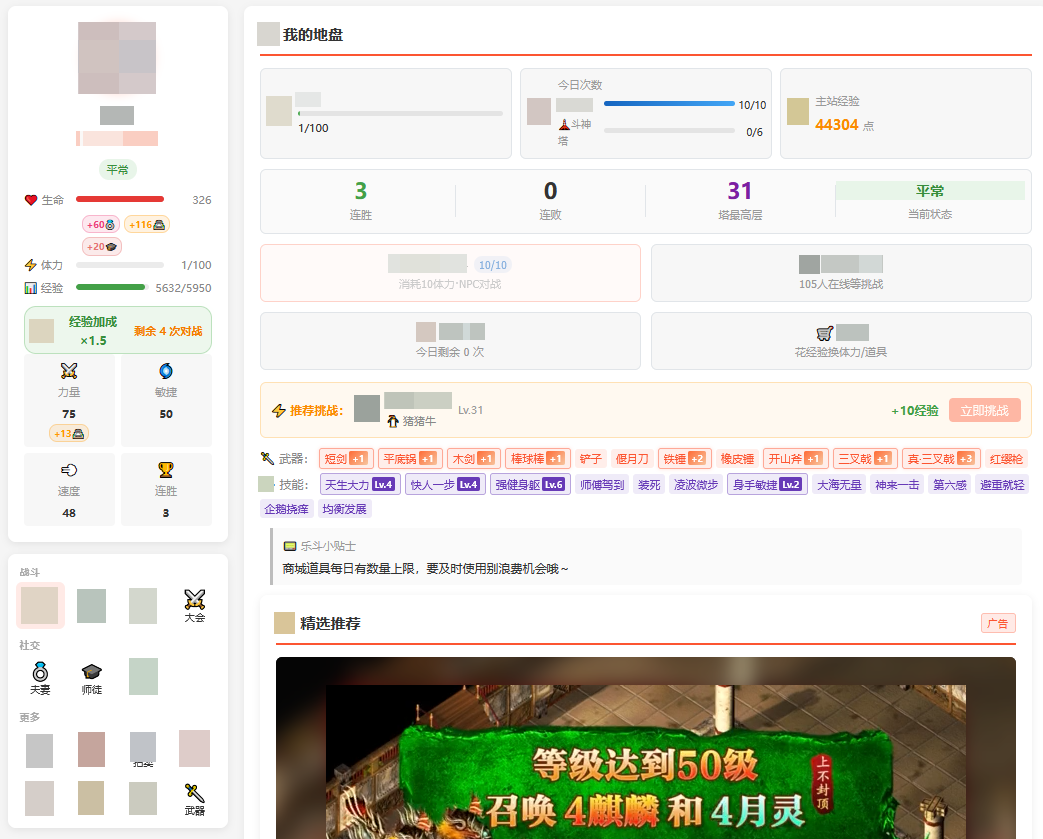This screenshot has width=1043, height=839.
Task: Open the 天生大力 Lv.4 skill tag
Action: click(360, 483)
